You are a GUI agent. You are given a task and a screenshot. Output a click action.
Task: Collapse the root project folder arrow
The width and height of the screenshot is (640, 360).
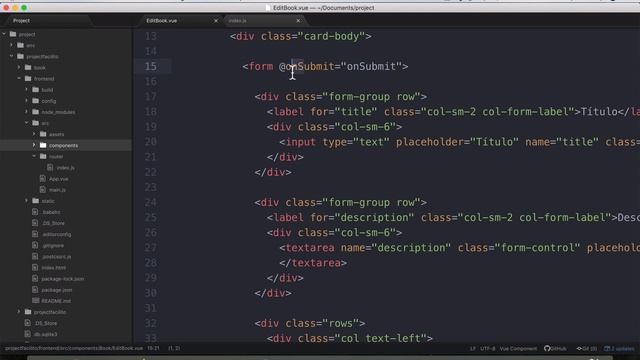point(4,34)
